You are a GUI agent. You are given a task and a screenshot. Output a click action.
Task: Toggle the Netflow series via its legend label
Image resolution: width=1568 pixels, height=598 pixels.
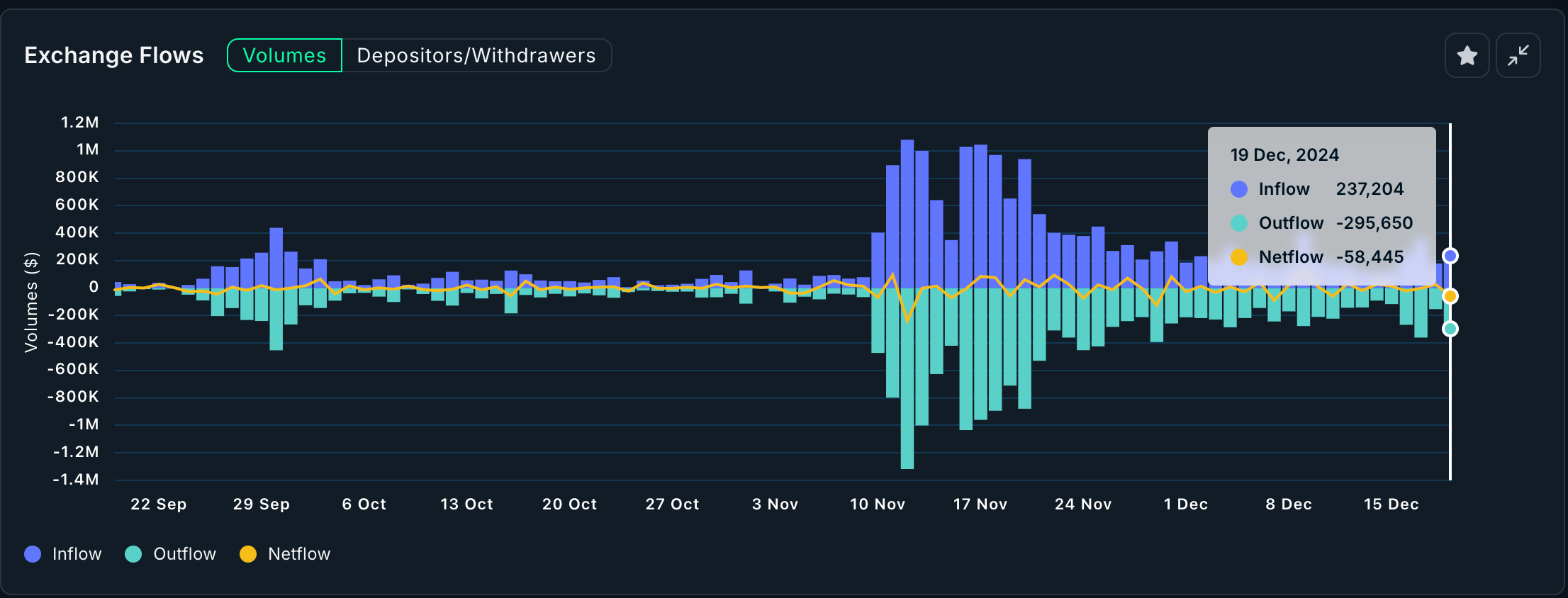298,554
